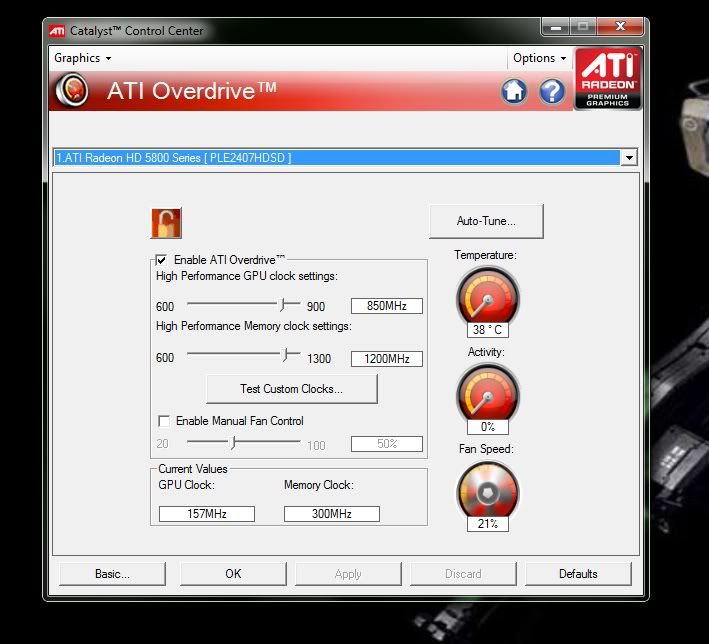The width and height of the screenshot is (709, 644).
Task: Click the ATI Overdrive header emblem icon
Action: coord(72,90)
